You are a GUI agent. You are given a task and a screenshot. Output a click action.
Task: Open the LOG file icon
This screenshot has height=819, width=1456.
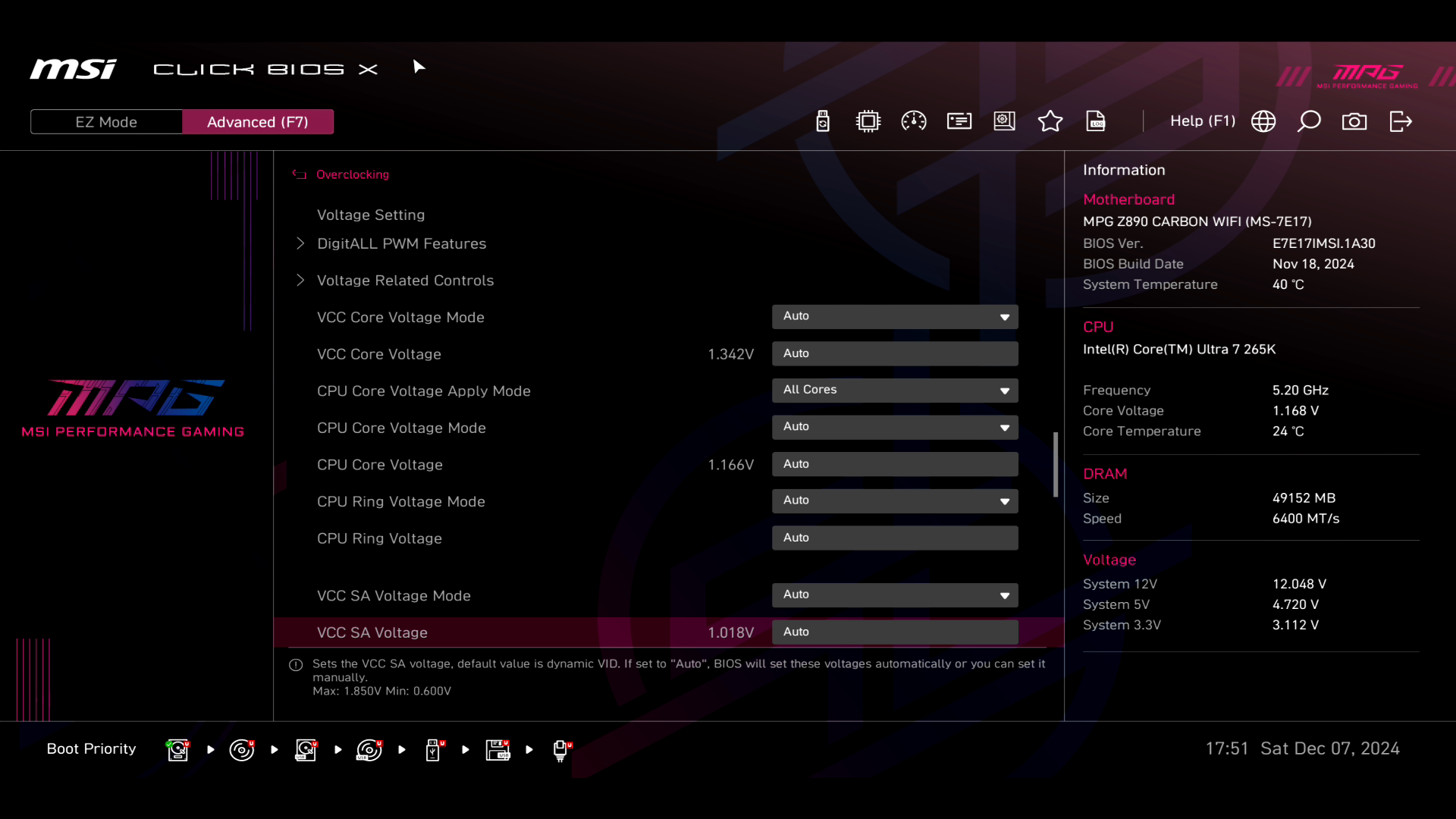click(1096, 121)
